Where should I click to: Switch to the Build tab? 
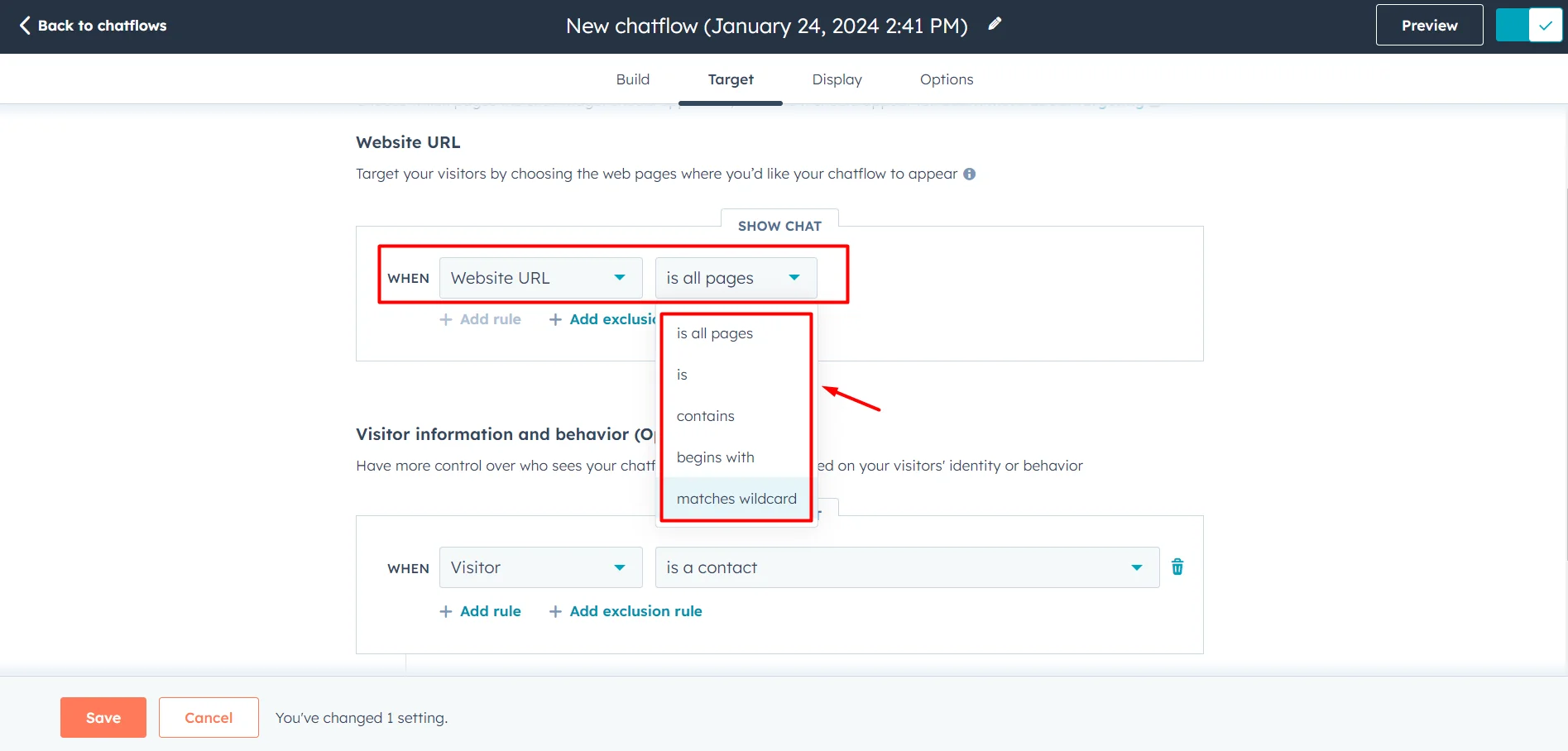click(x=632, y=79)
